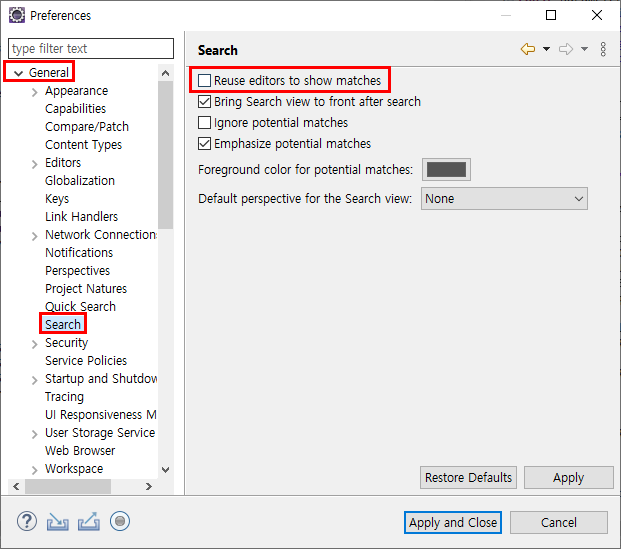Check Ignore potential matches
Image resolution: width=621 pixels, height=549 pixels.
204,122
